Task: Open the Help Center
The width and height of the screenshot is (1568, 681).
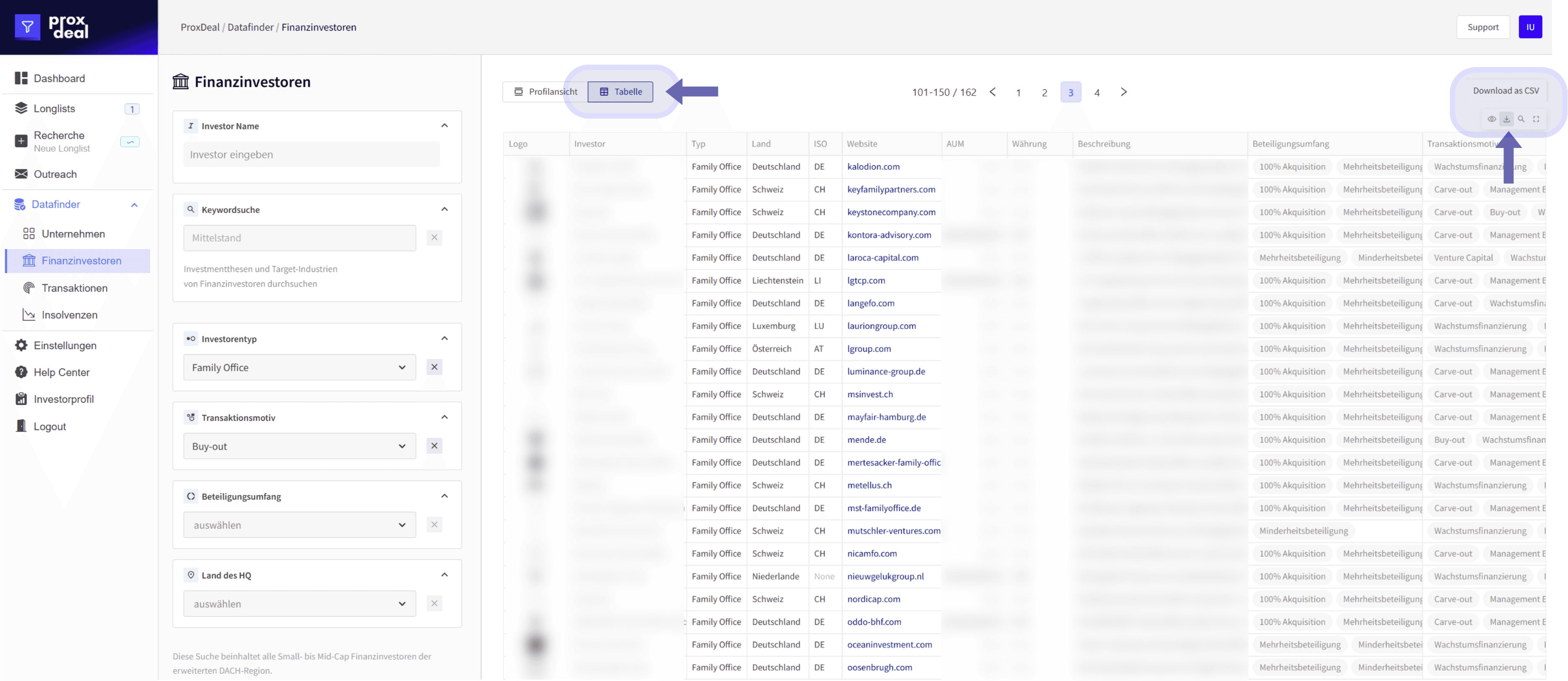Action: click(62, 372)
